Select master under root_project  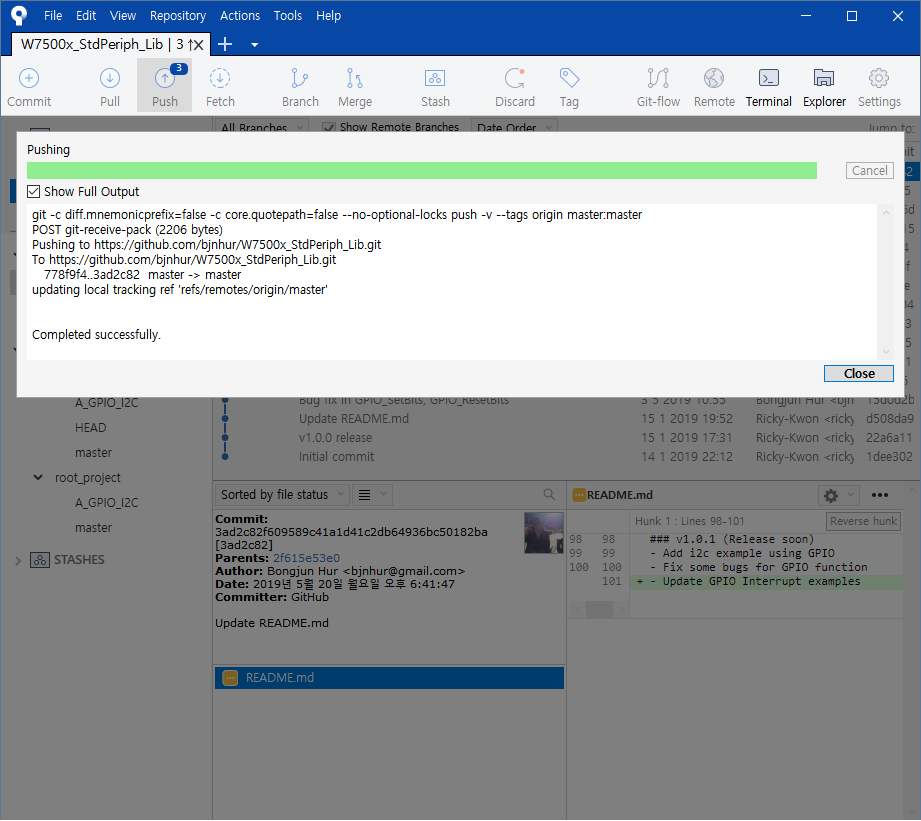pyautogui.click(x=93, y=527)
